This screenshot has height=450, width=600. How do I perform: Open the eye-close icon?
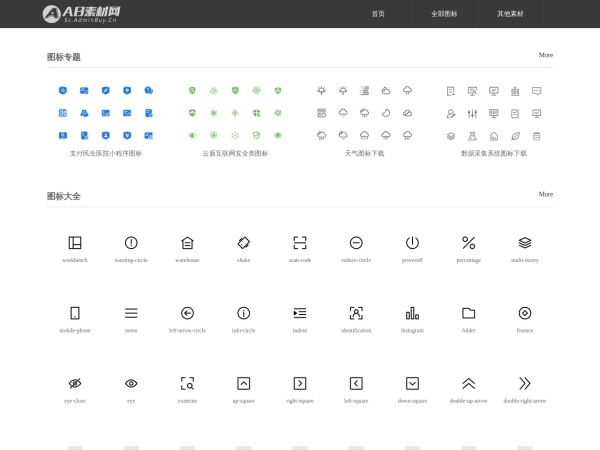[x=75, y=383]
